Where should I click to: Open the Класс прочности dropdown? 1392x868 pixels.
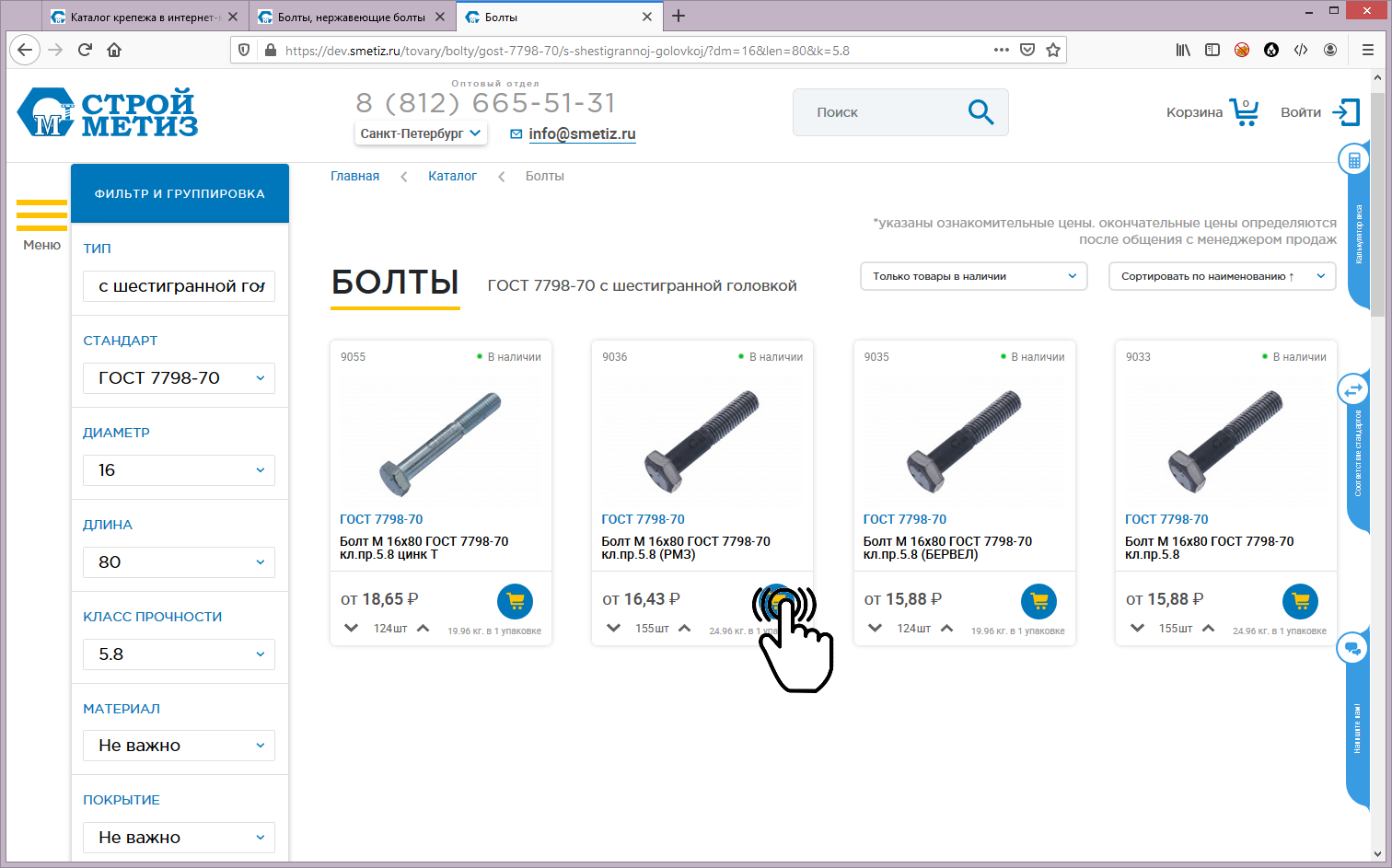[x=179, y=654]
